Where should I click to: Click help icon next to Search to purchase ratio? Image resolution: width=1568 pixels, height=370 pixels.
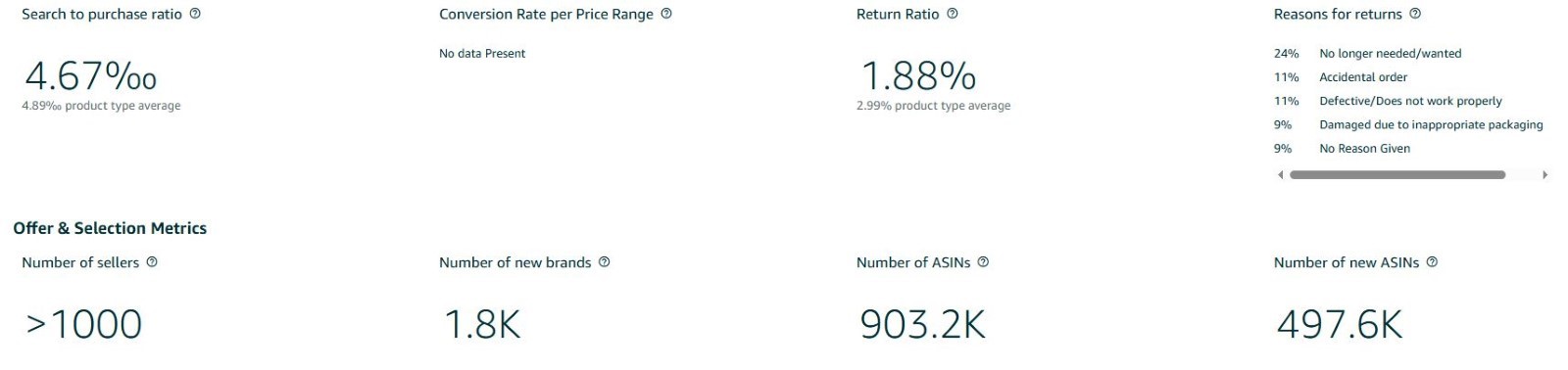[195, 14]
